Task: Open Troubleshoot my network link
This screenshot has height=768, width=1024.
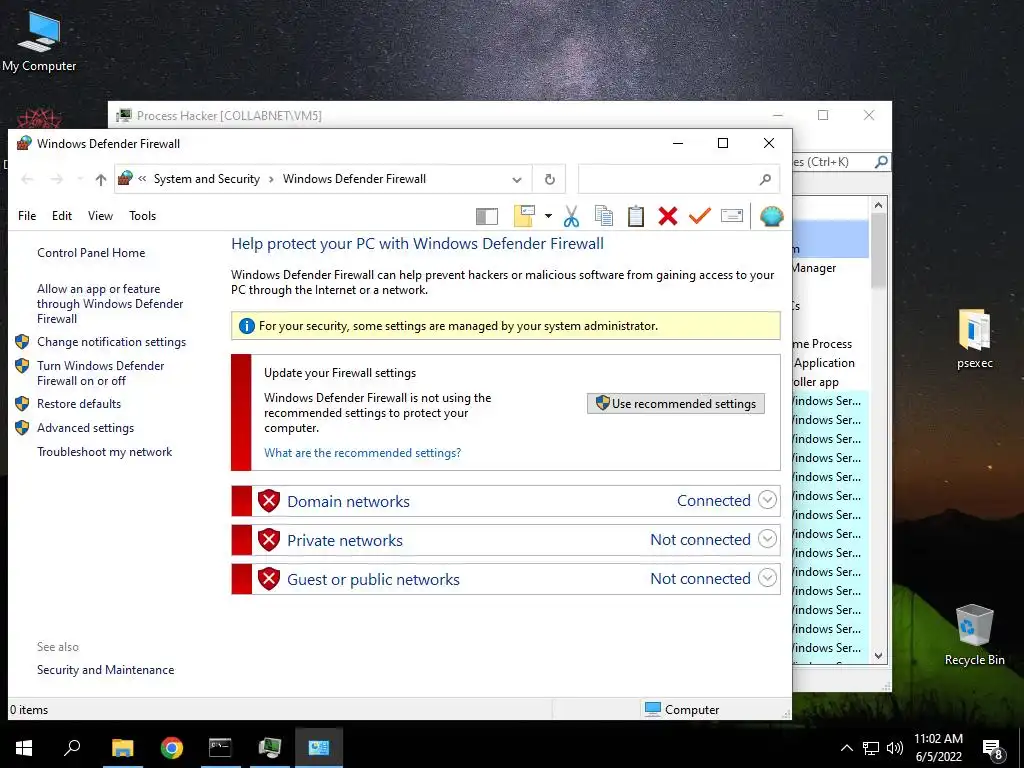Action: pyautogui.click(x=104, y=452)
